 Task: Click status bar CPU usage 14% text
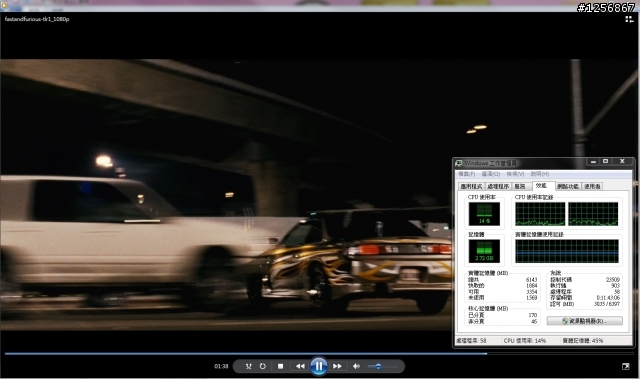[x=524, y=340]
